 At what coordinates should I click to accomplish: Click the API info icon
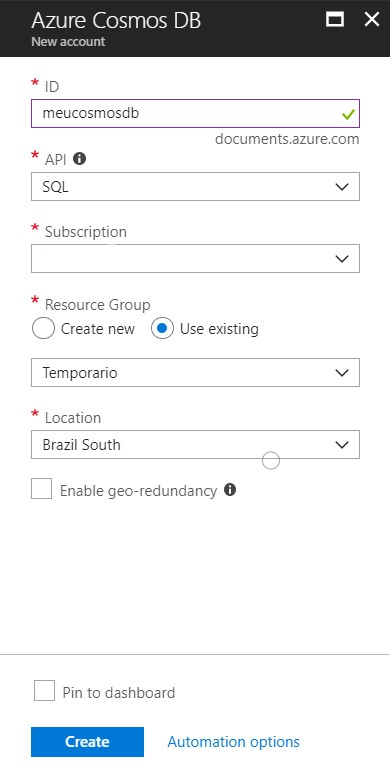tap(79, 159)
